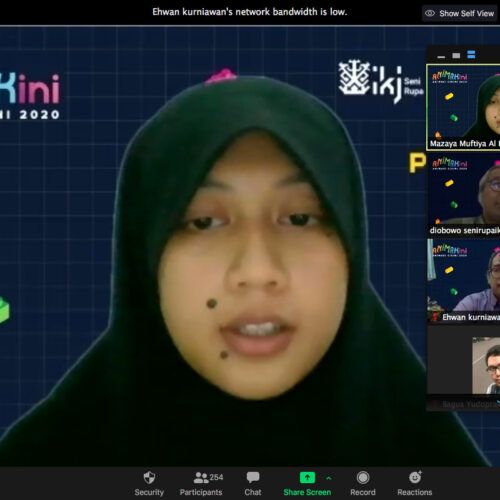The width and height of the screenshot is (500, 500).
Task: Select the bottom participant's video thumbnail
Action: pos(463,368)
